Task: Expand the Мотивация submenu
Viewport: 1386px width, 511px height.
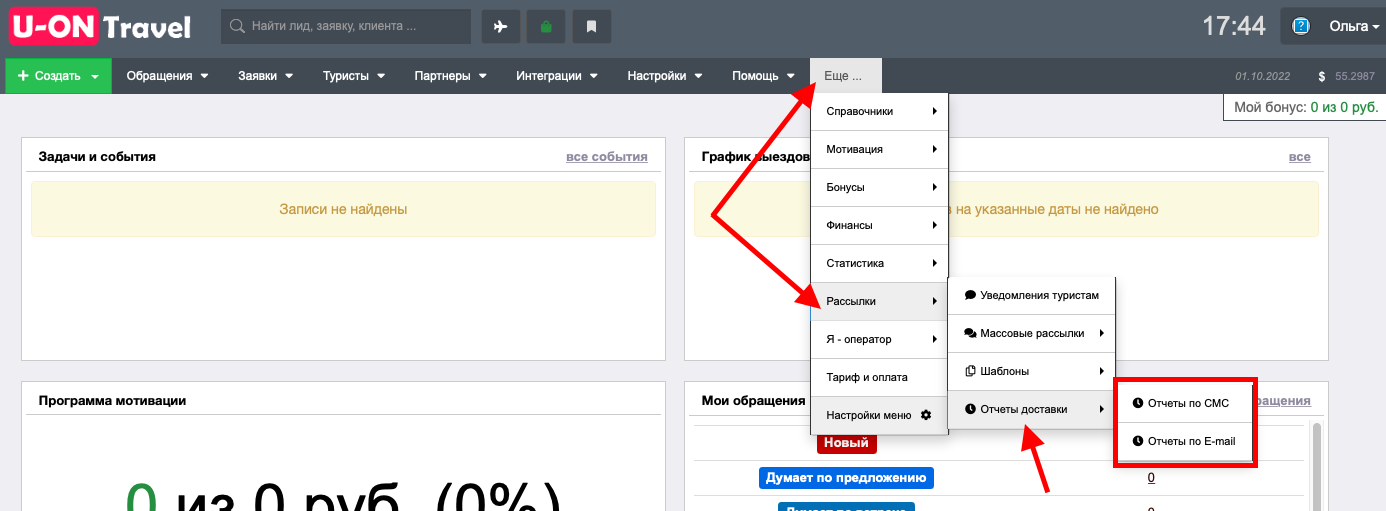Action: coord(879,149)
